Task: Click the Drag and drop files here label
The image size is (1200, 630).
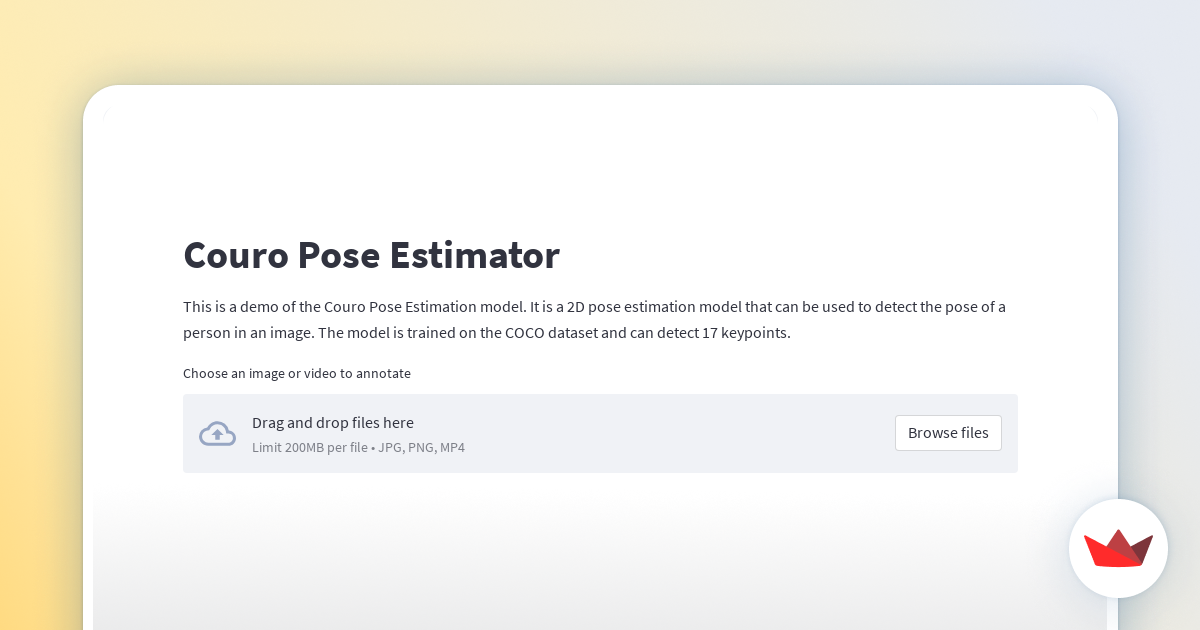Action: pos(333,423)
